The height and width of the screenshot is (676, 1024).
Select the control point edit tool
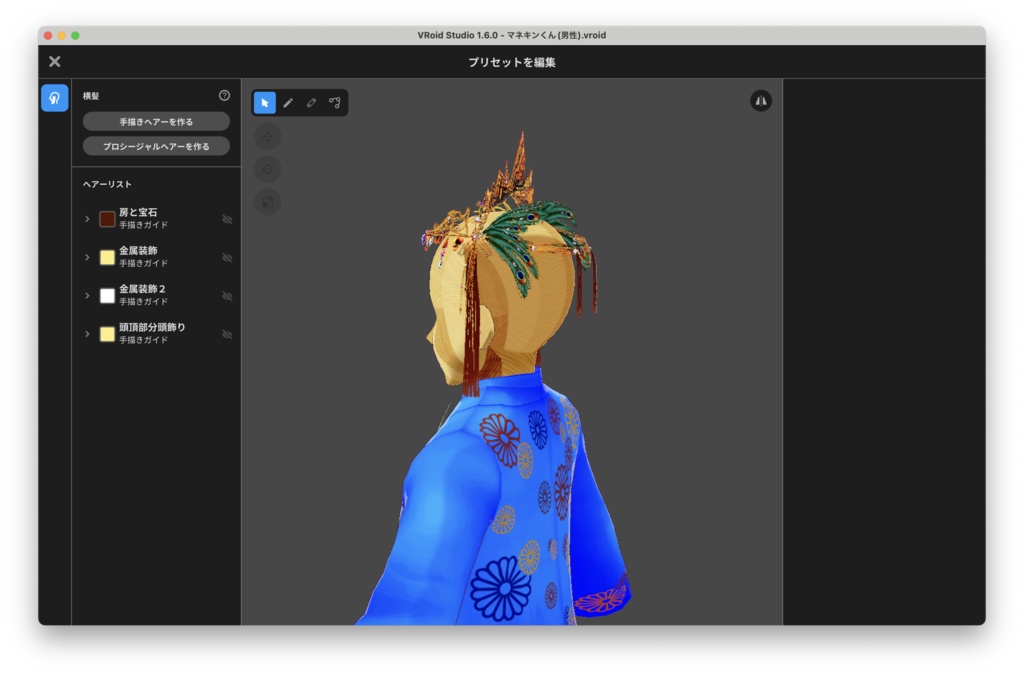(x=335, y=103)
